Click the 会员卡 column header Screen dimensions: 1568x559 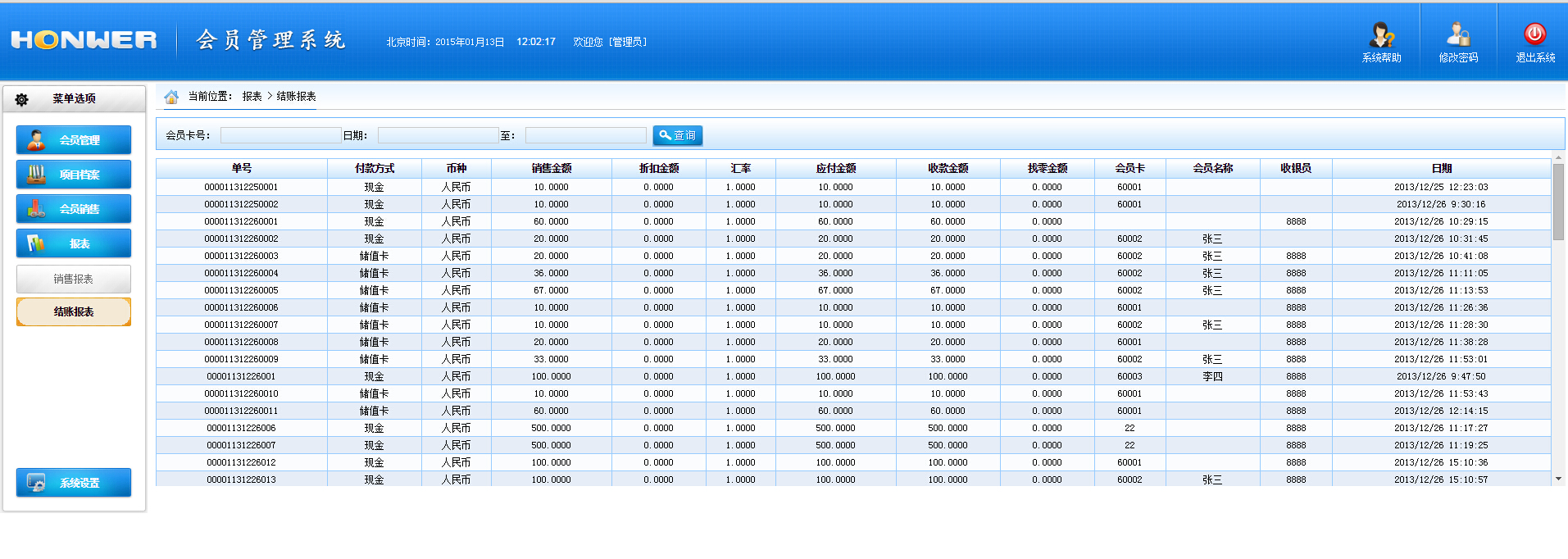pos(1130,168)
